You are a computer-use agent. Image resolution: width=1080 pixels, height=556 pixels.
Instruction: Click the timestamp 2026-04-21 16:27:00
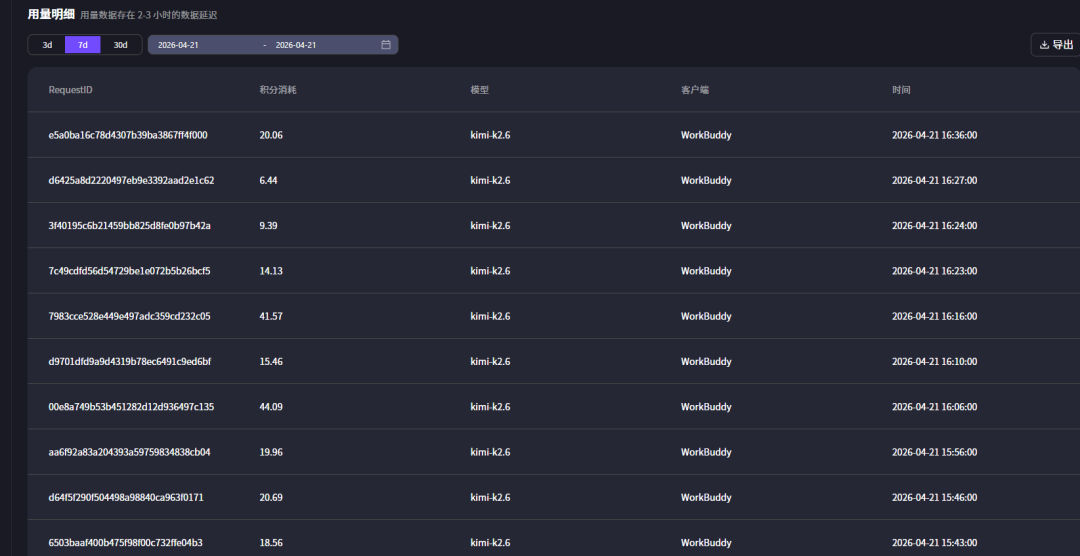pyautogui.click(x=934, y=181)
